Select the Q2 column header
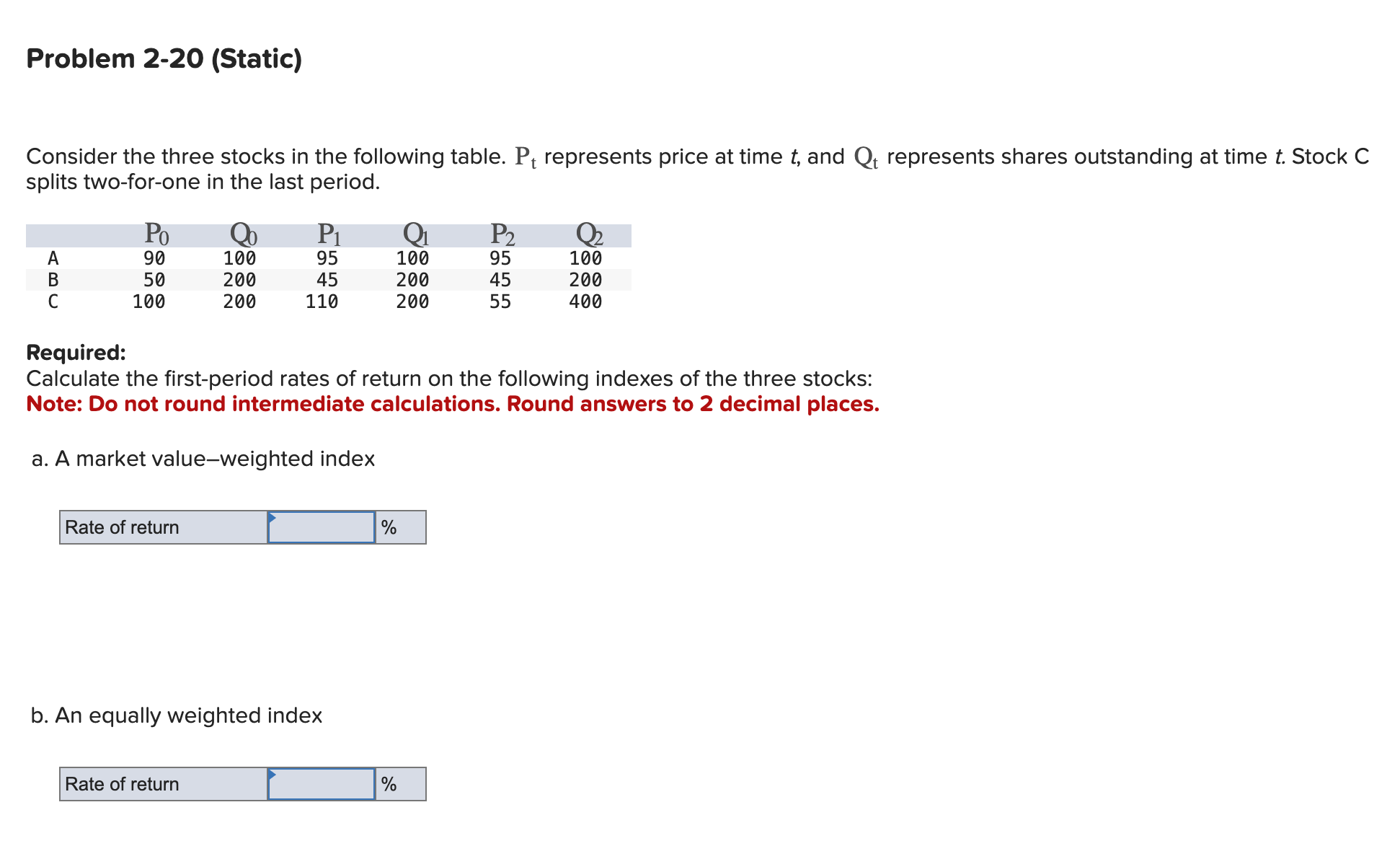Viewport: 1400px width, 841px height. pyautogui.click(x=588, y=234)
